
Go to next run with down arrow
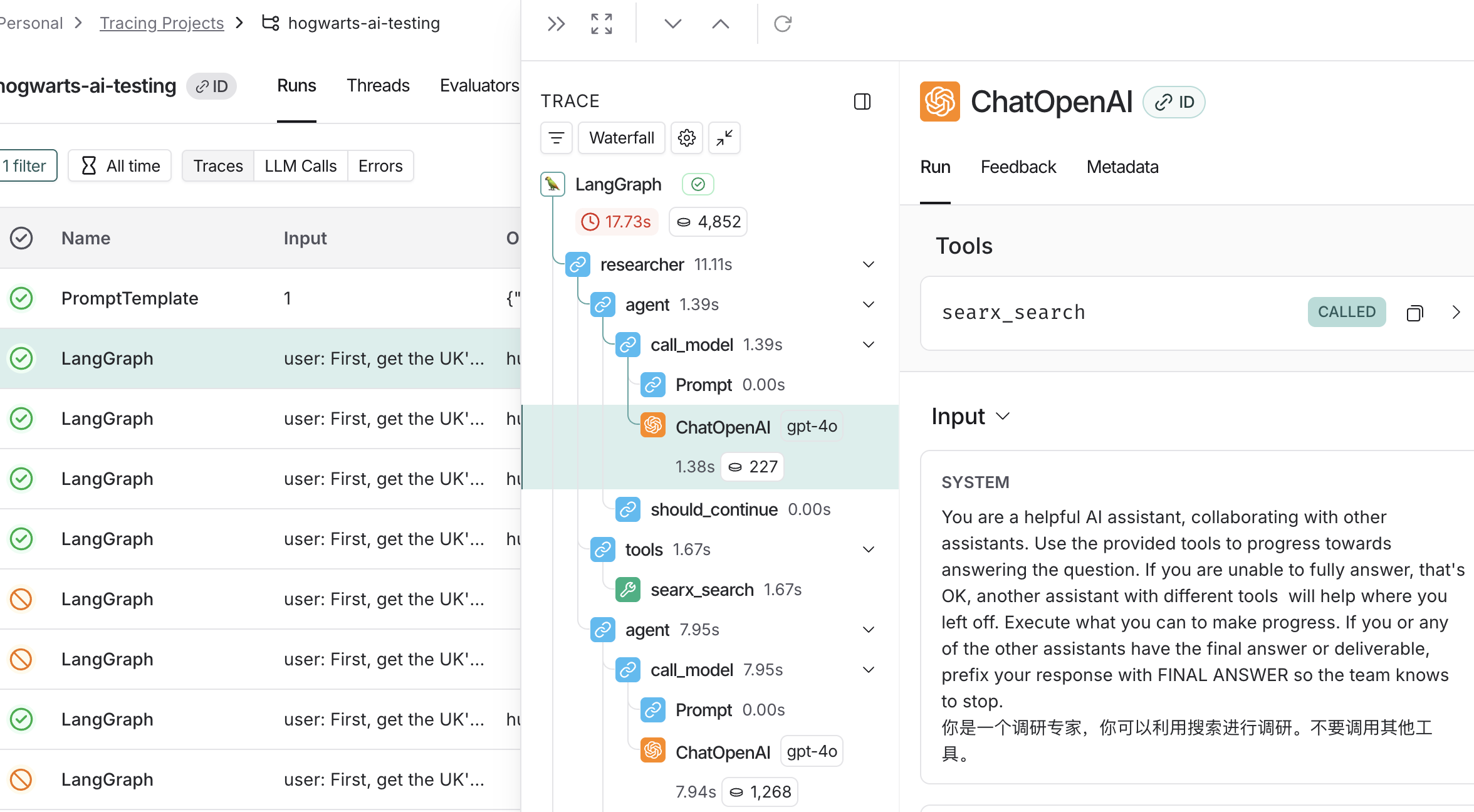coord(672,24)
